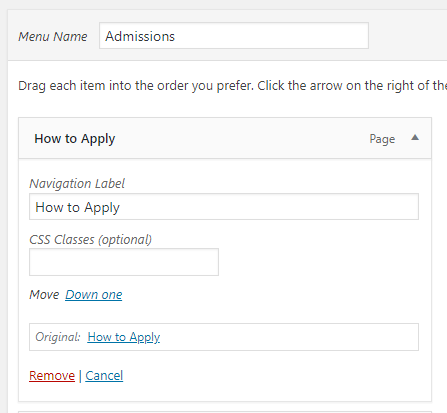Collapse the How to Apply menu item arrow
This screenshot has height=413, width=447.
pyautogui.click(x=415, y=138)
